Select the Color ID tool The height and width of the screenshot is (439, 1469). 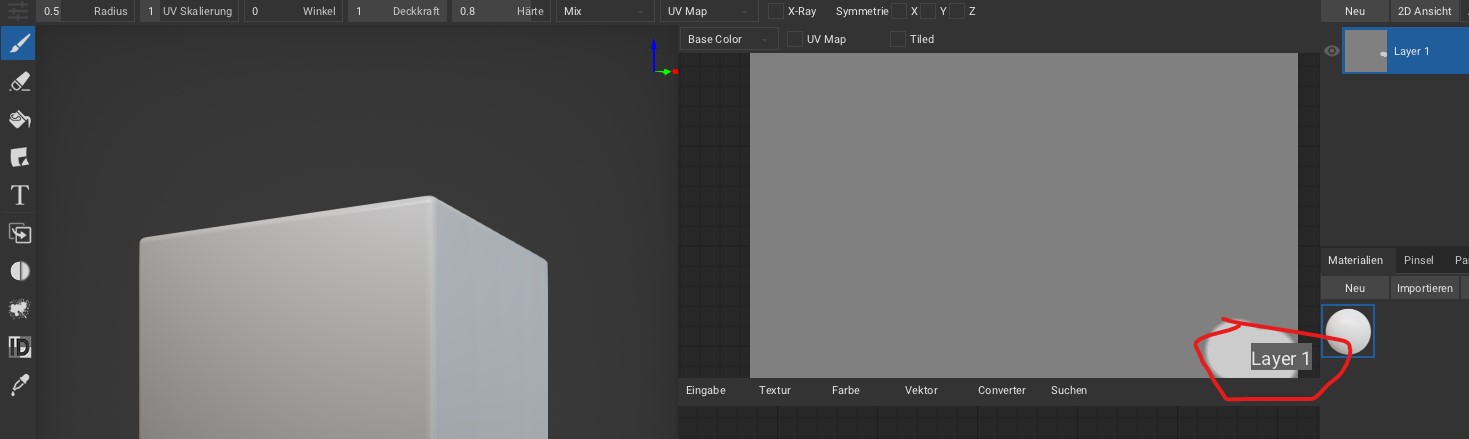[18, 347]
